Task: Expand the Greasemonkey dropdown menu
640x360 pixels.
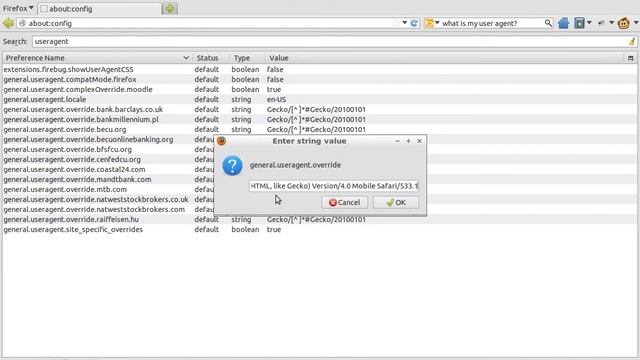Action: coord(636,23)
